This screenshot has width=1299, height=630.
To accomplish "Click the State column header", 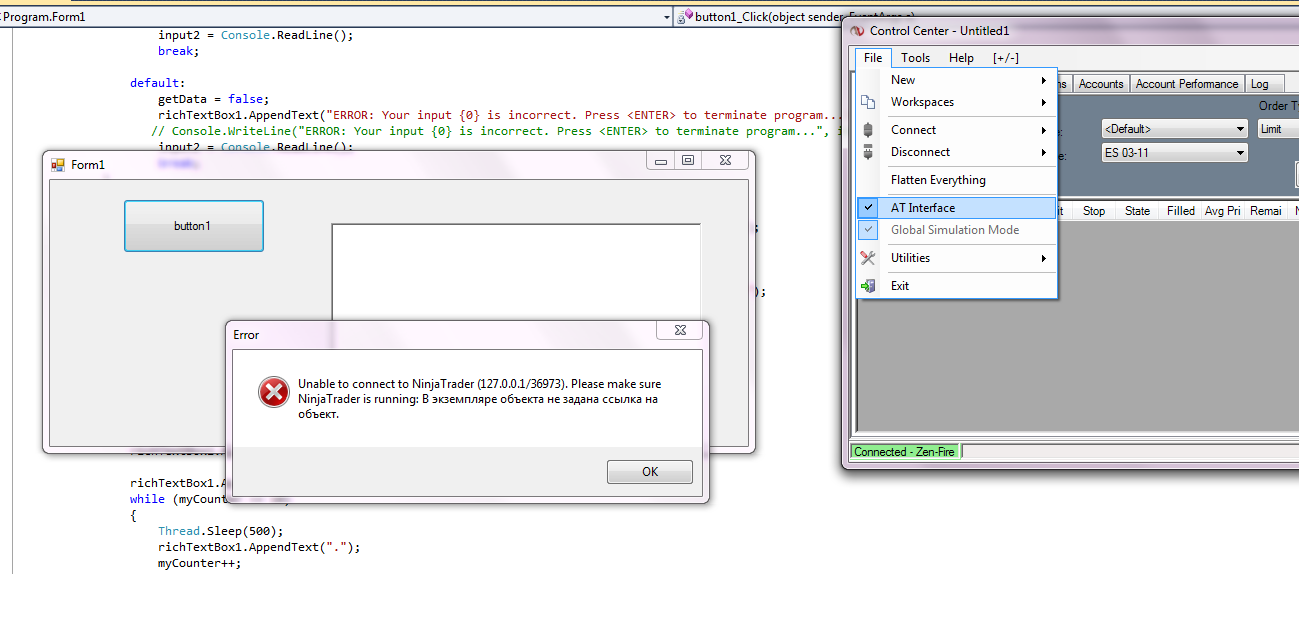I will point(1137,211).
